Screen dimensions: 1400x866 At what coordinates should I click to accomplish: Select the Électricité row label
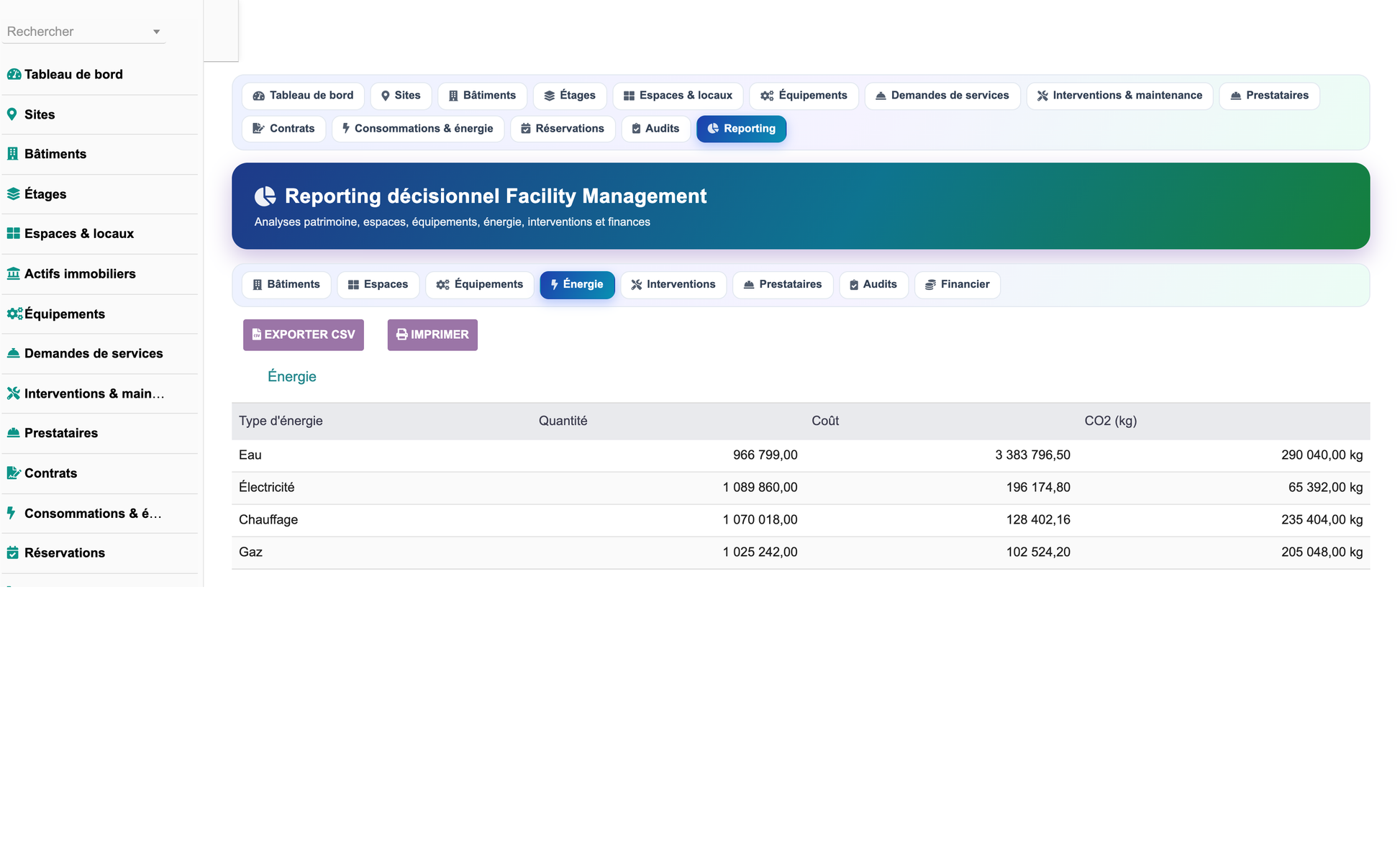[x=266, y=488]
